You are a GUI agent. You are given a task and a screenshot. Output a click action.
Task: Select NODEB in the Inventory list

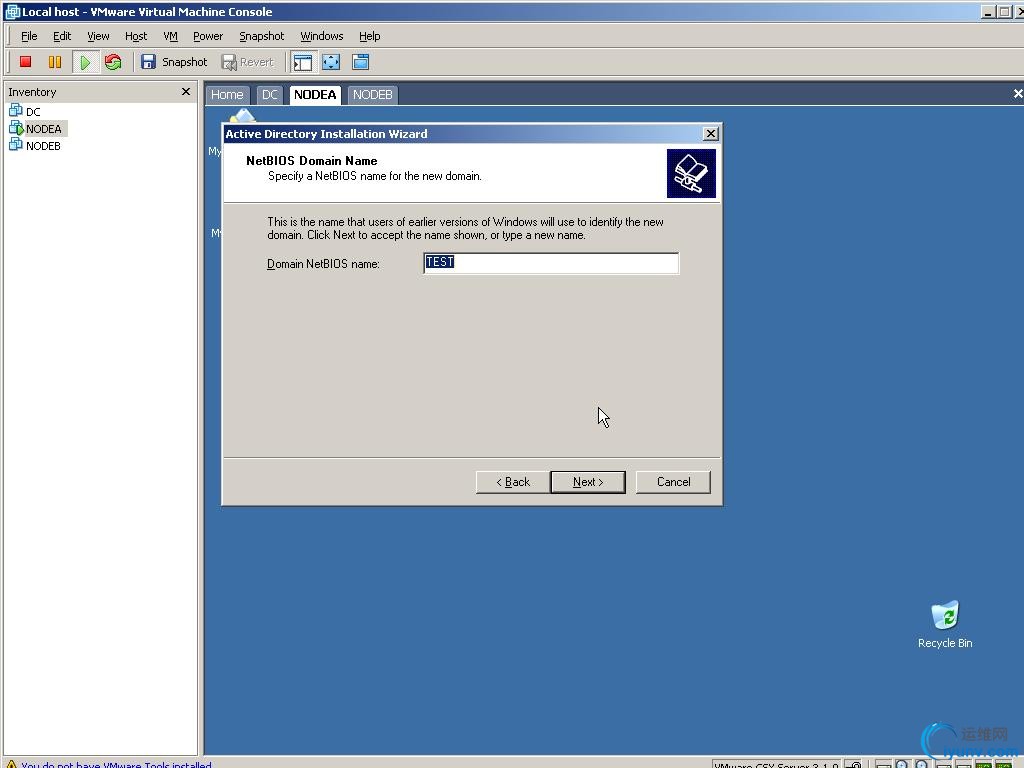[x=35, y=146]
